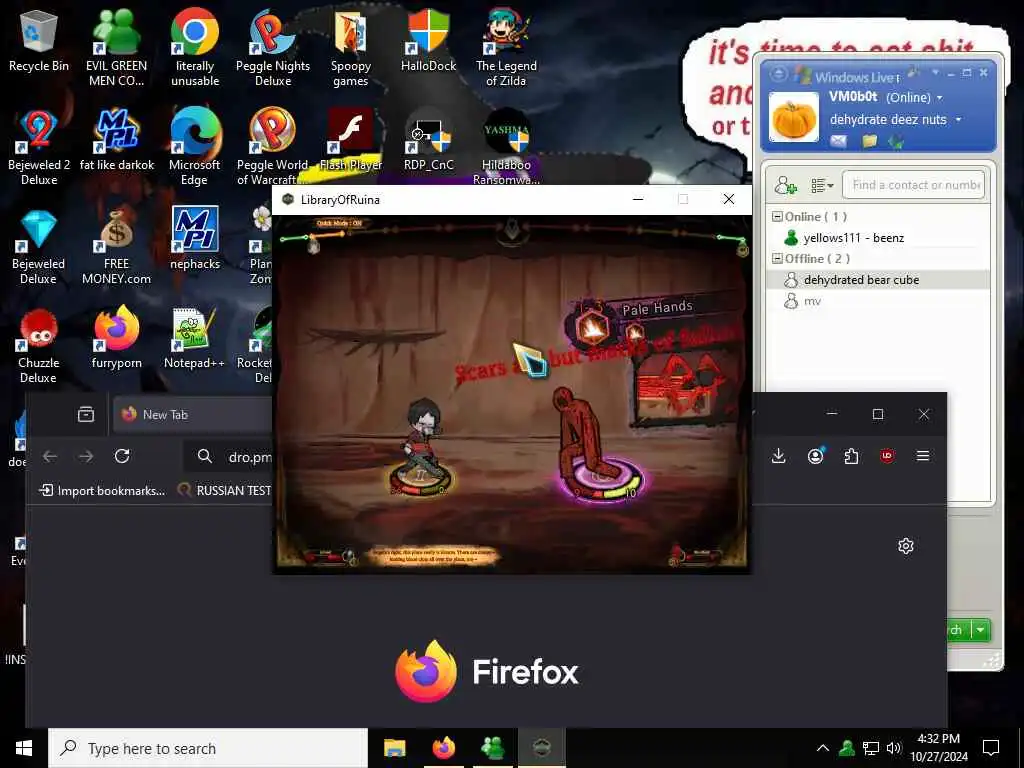Open Firefox downloads panel
Viewport: 1024px width, 768px height.
coord(778,456)
